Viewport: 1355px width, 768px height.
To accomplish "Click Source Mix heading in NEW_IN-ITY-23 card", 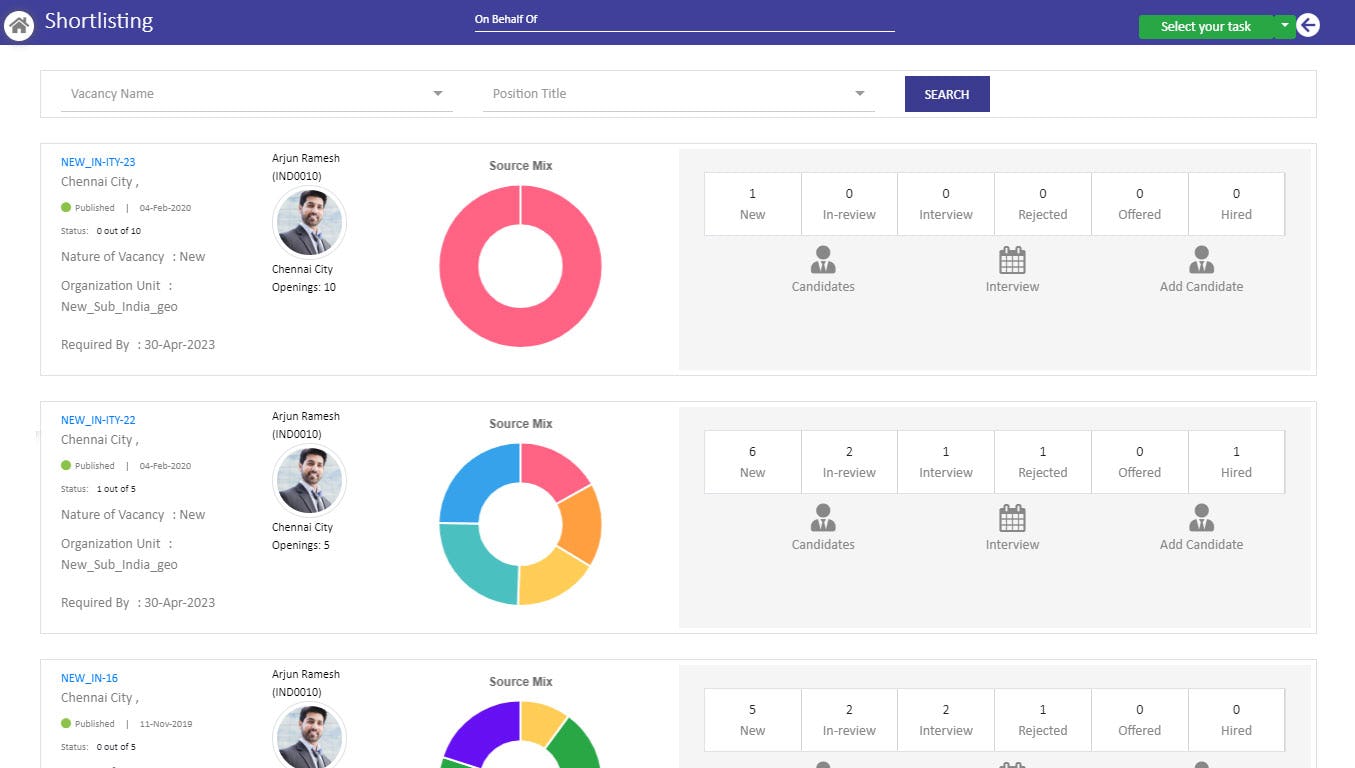I will (520, 166).
